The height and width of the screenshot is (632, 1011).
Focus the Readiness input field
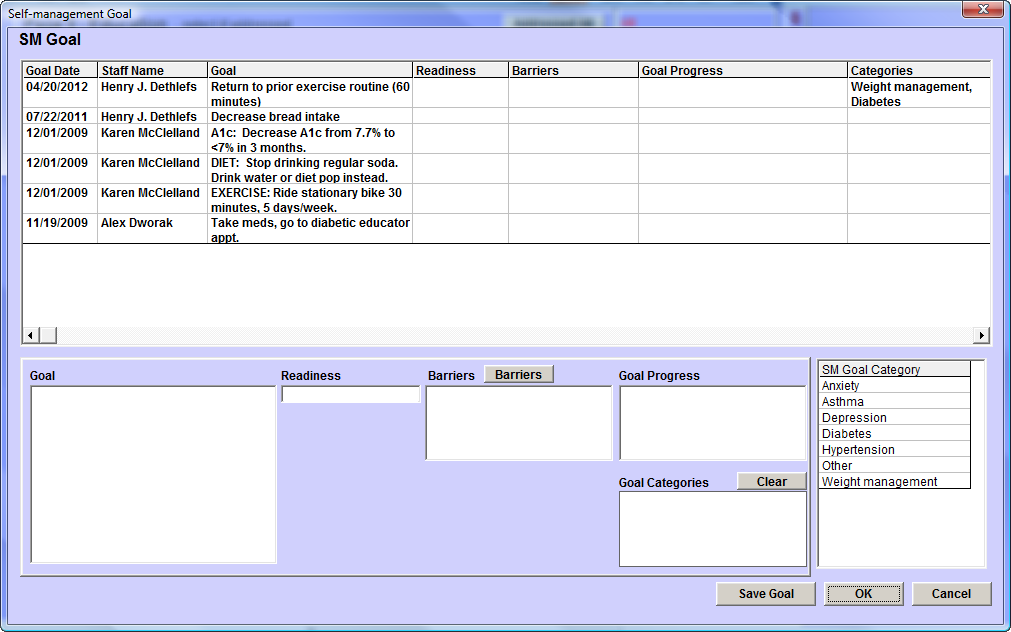(x=350, y=395)
